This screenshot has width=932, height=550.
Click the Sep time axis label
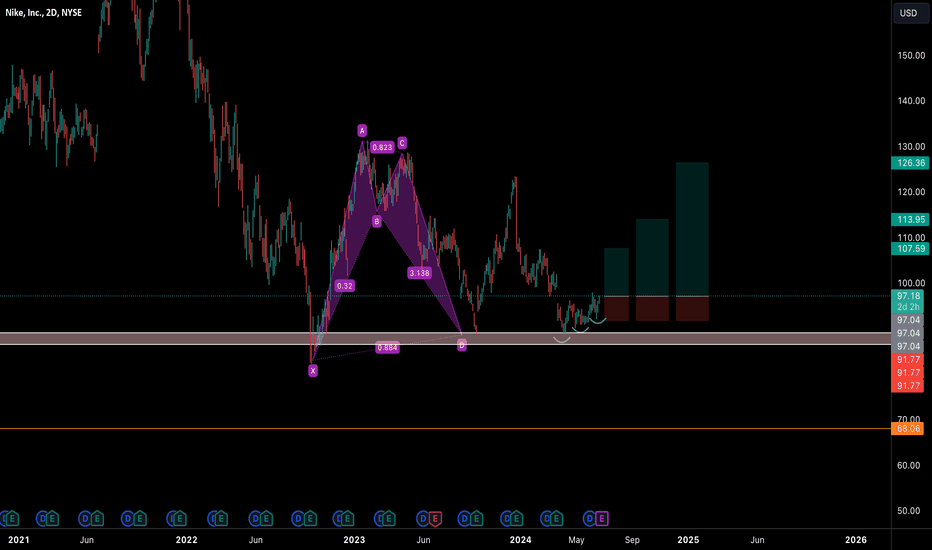(632, 540)
